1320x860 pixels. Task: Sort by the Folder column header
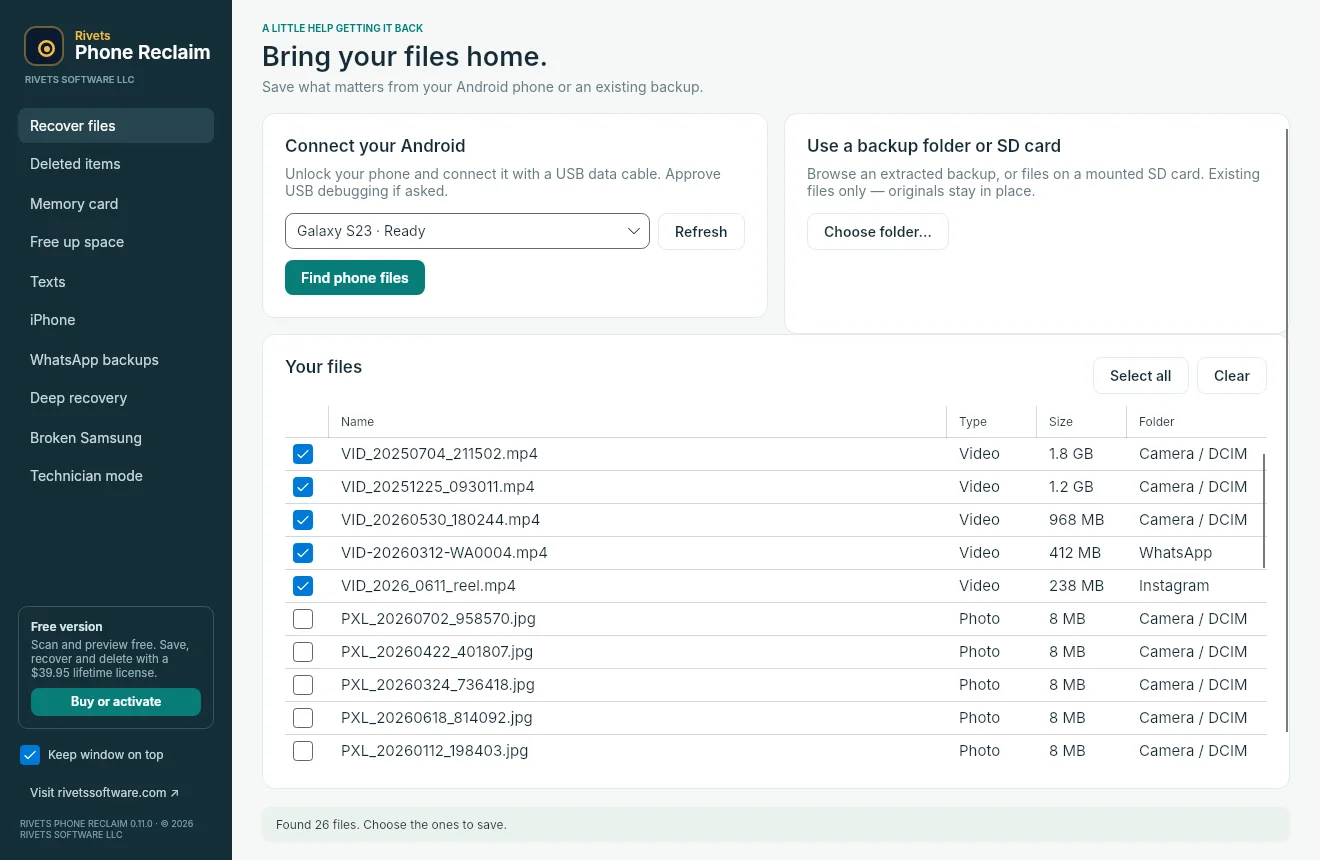tap(1197, 422)
